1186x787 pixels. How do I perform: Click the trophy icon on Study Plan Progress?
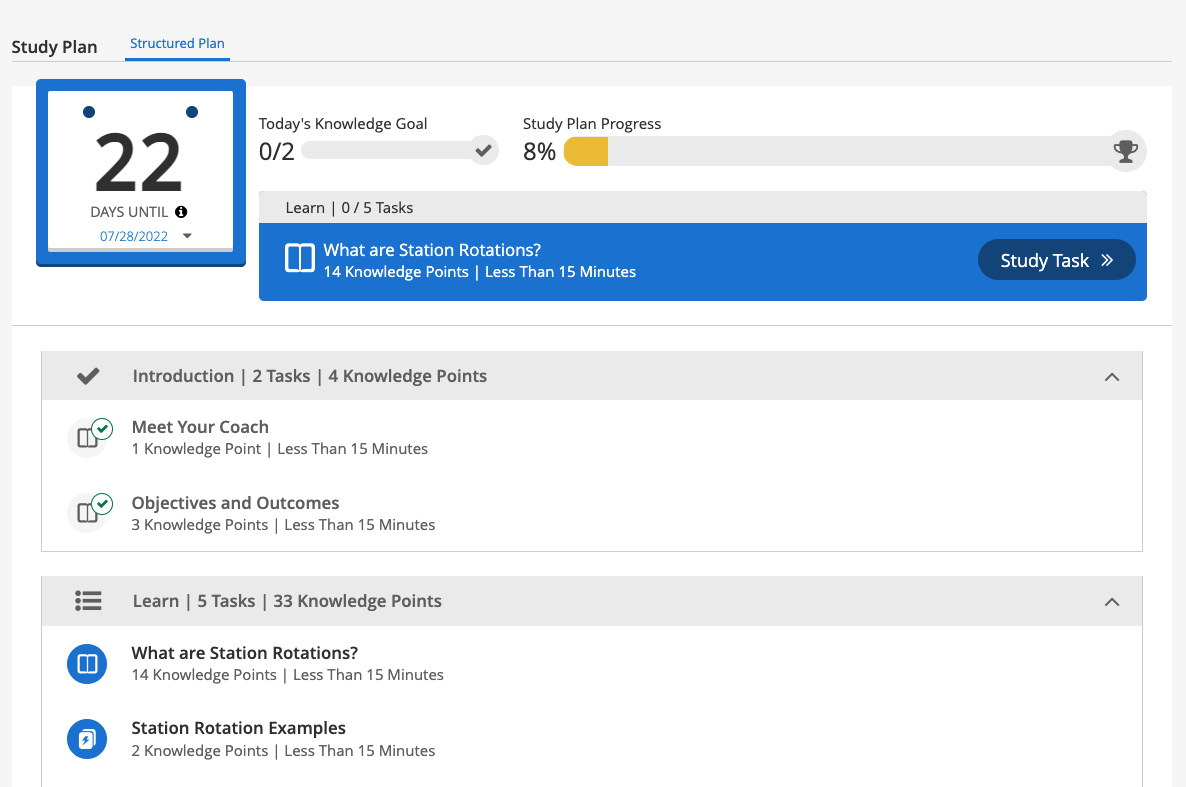pyautogui.click(x=1126, y=151)
